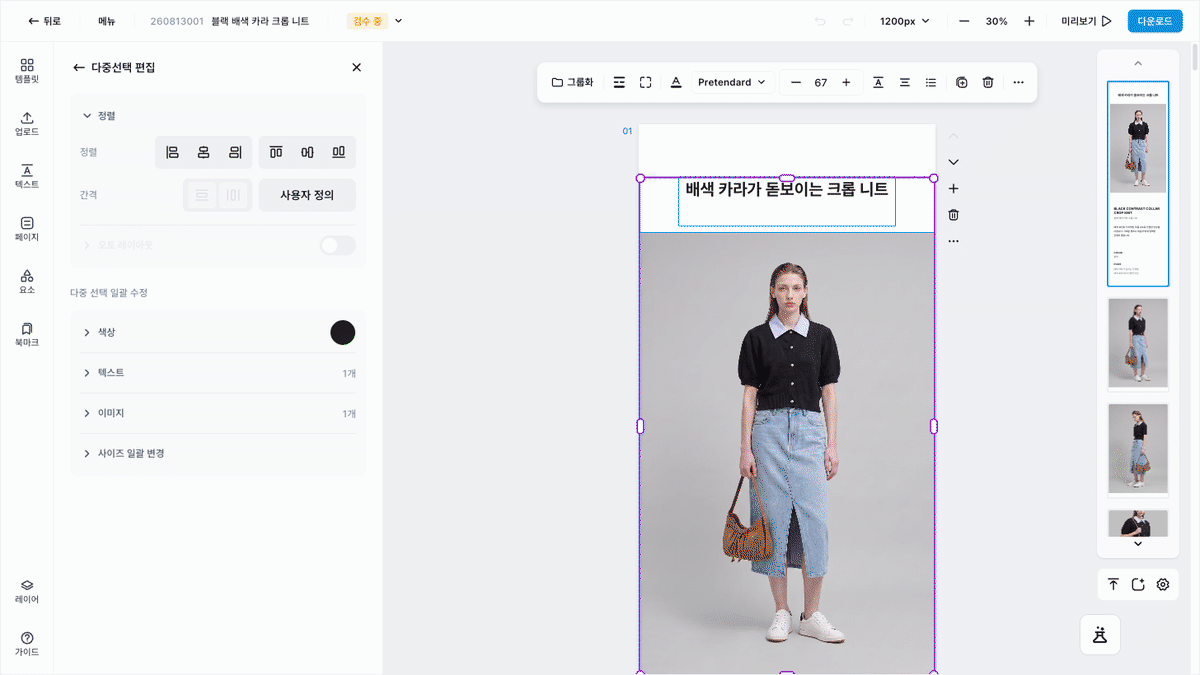Align selection to the top edge
The height and width of the screenshot is (675, 1200).
coord(276,152)
